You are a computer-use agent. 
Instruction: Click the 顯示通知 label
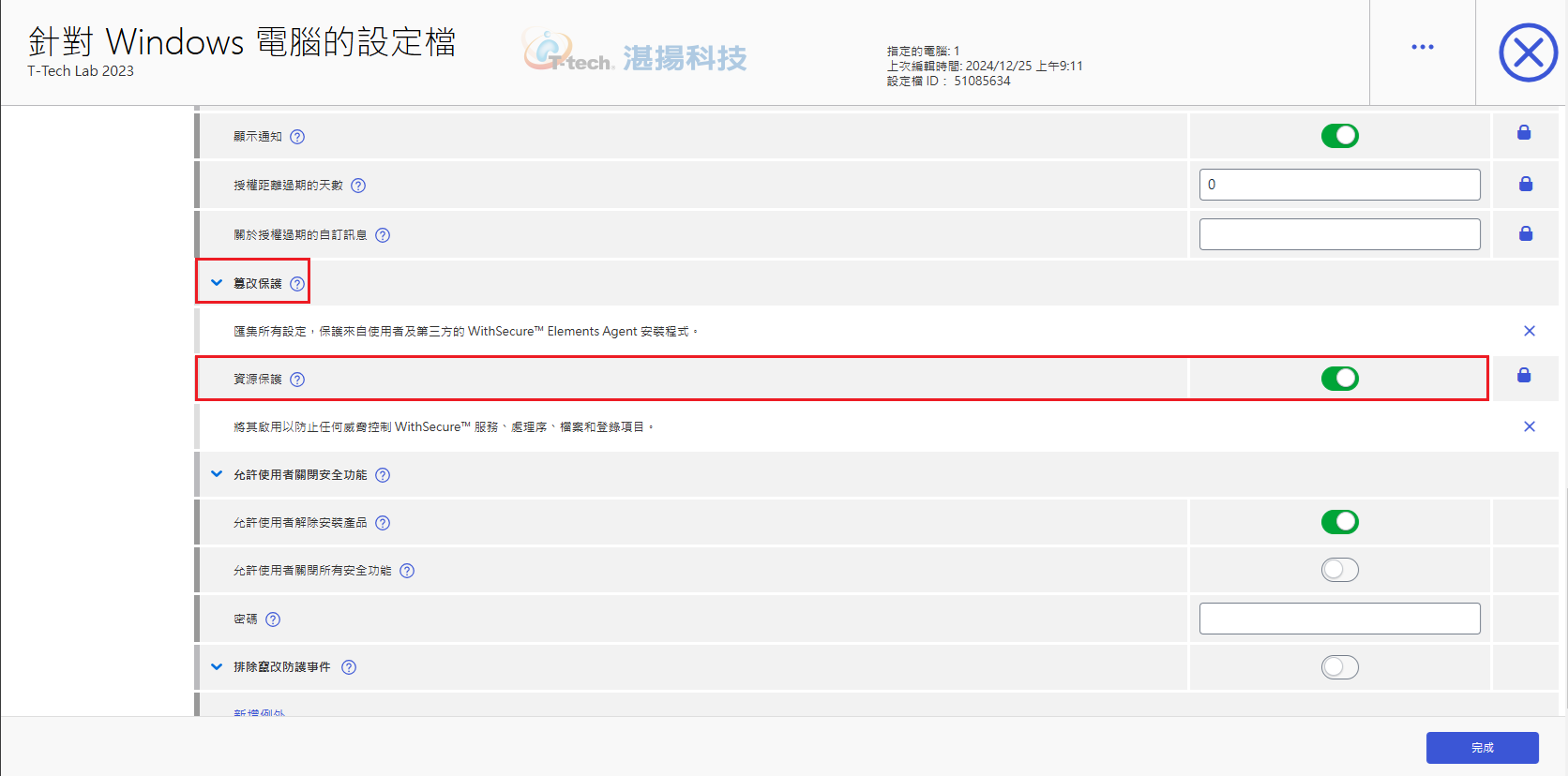258,137
